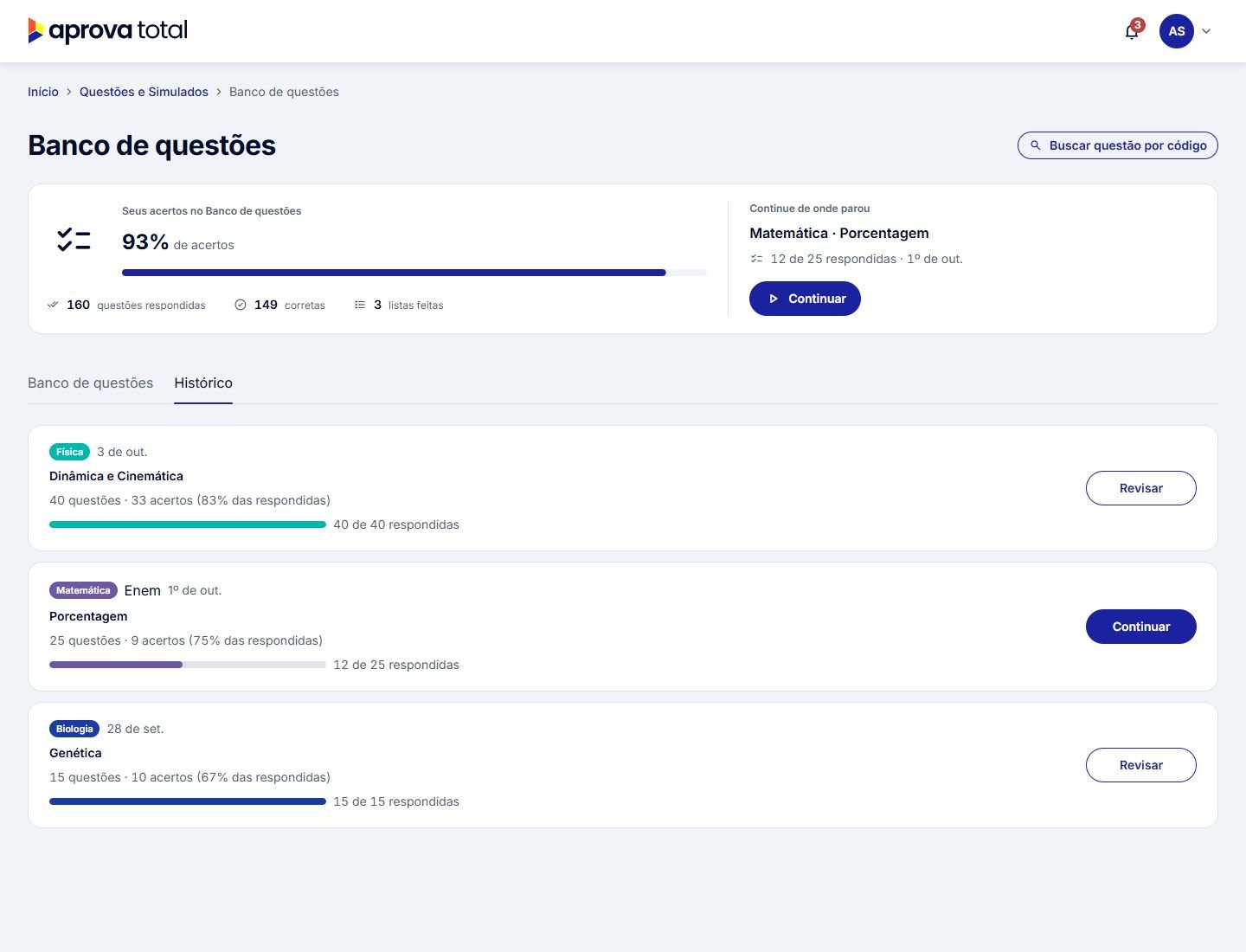
Task: Click Banco de questões breadcrumb text
Action: 284,92
